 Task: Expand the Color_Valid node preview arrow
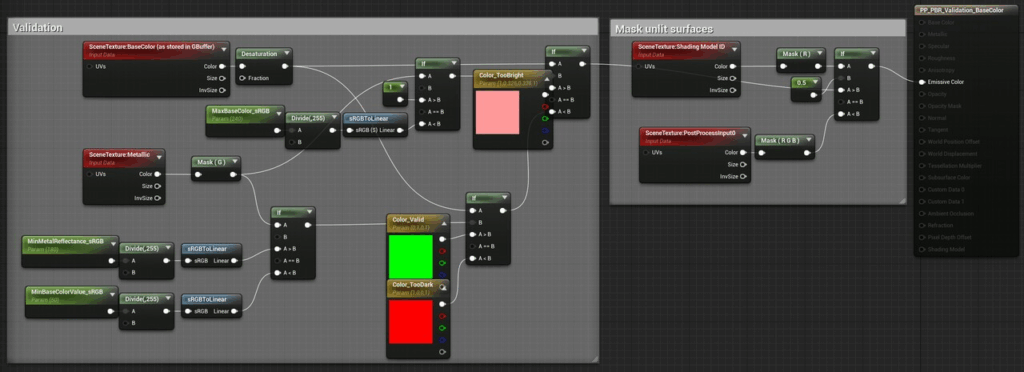[444, 223]
